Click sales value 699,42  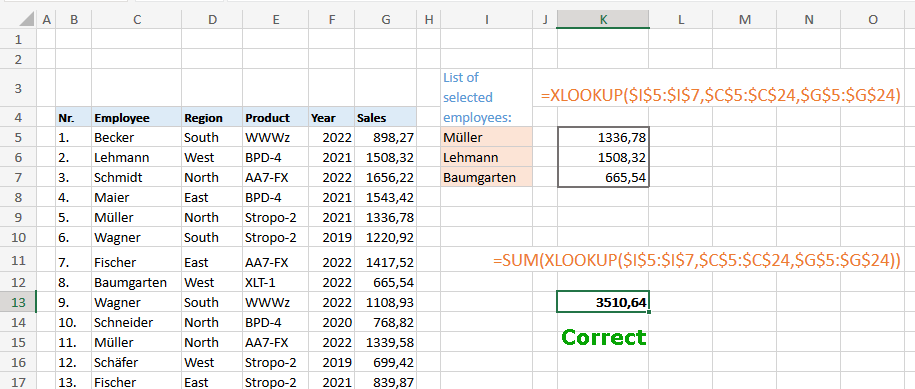pyautogui.click(x=385, y=363)
